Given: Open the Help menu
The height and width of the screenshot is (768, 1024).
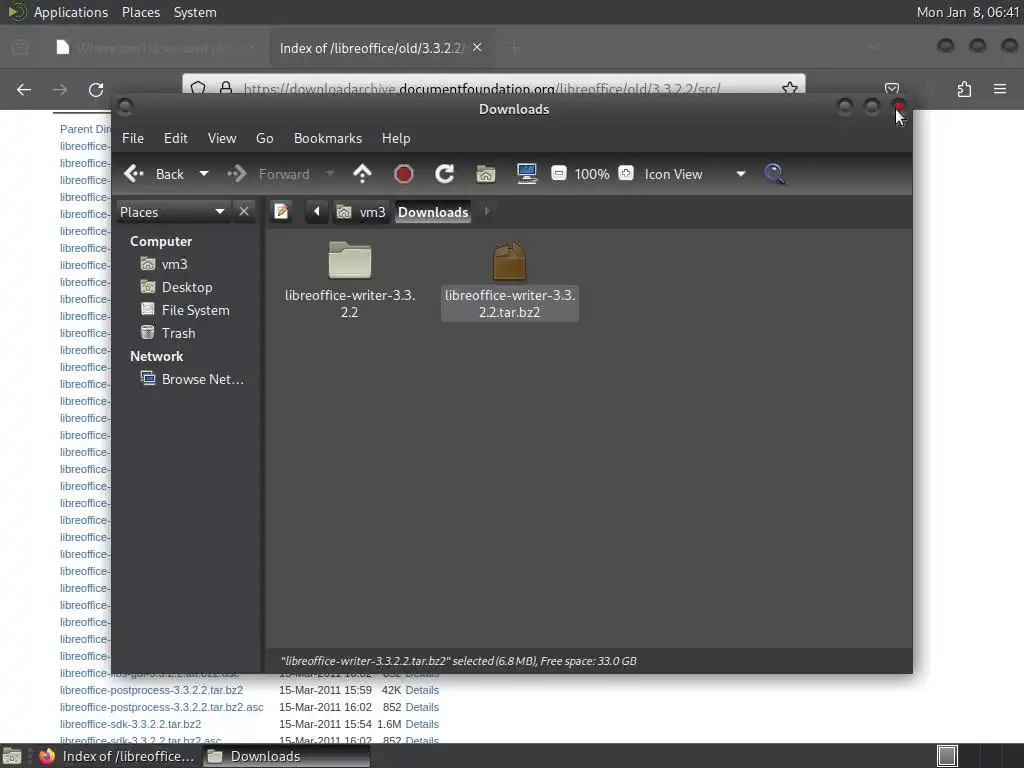Looking at the screenshot, I should pyautogui.click(x=396, y=138).
